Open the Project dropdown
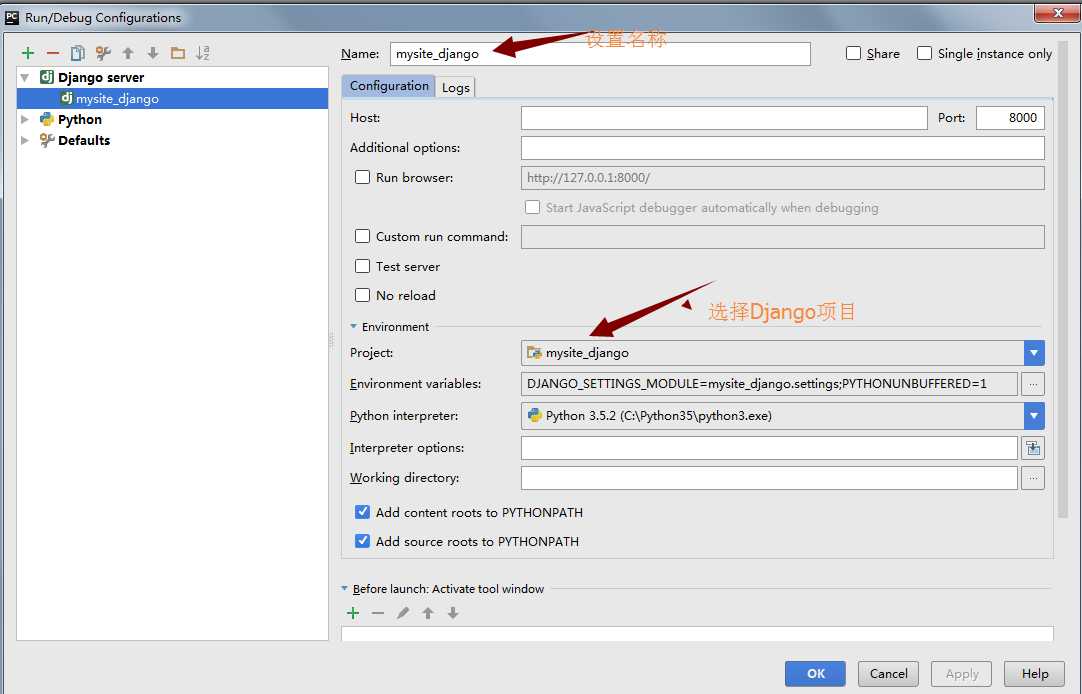Screen dimensions: 1082x694 (1034, 353)
